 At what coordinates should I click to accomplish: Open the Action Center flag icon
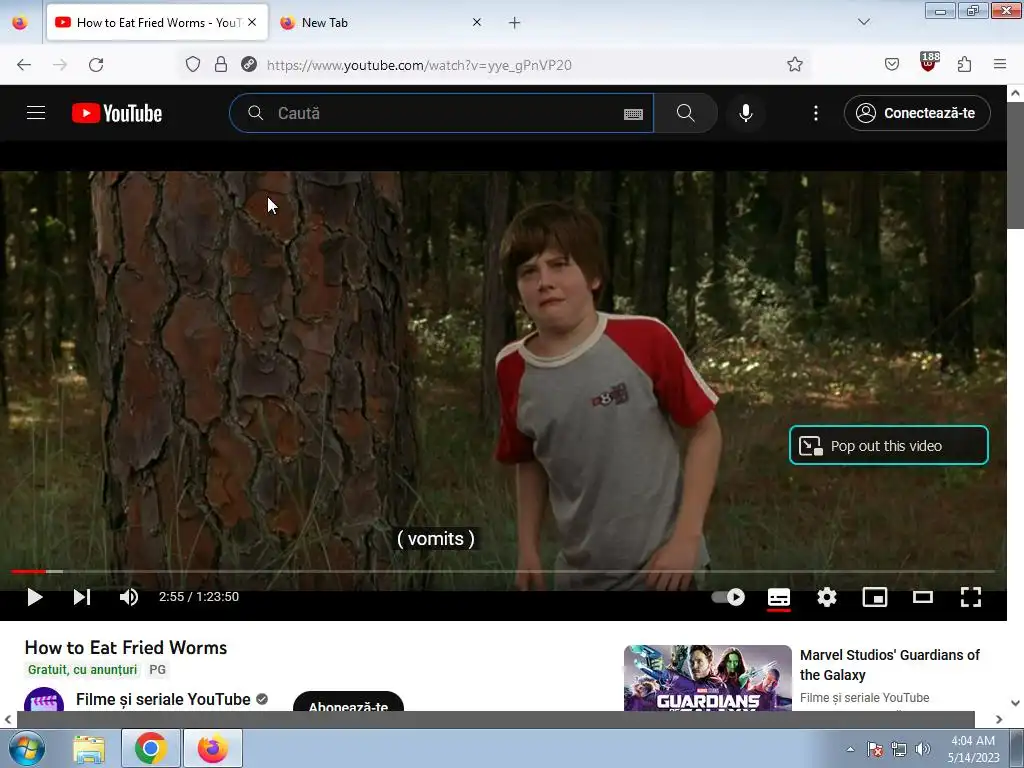point(875,749)
